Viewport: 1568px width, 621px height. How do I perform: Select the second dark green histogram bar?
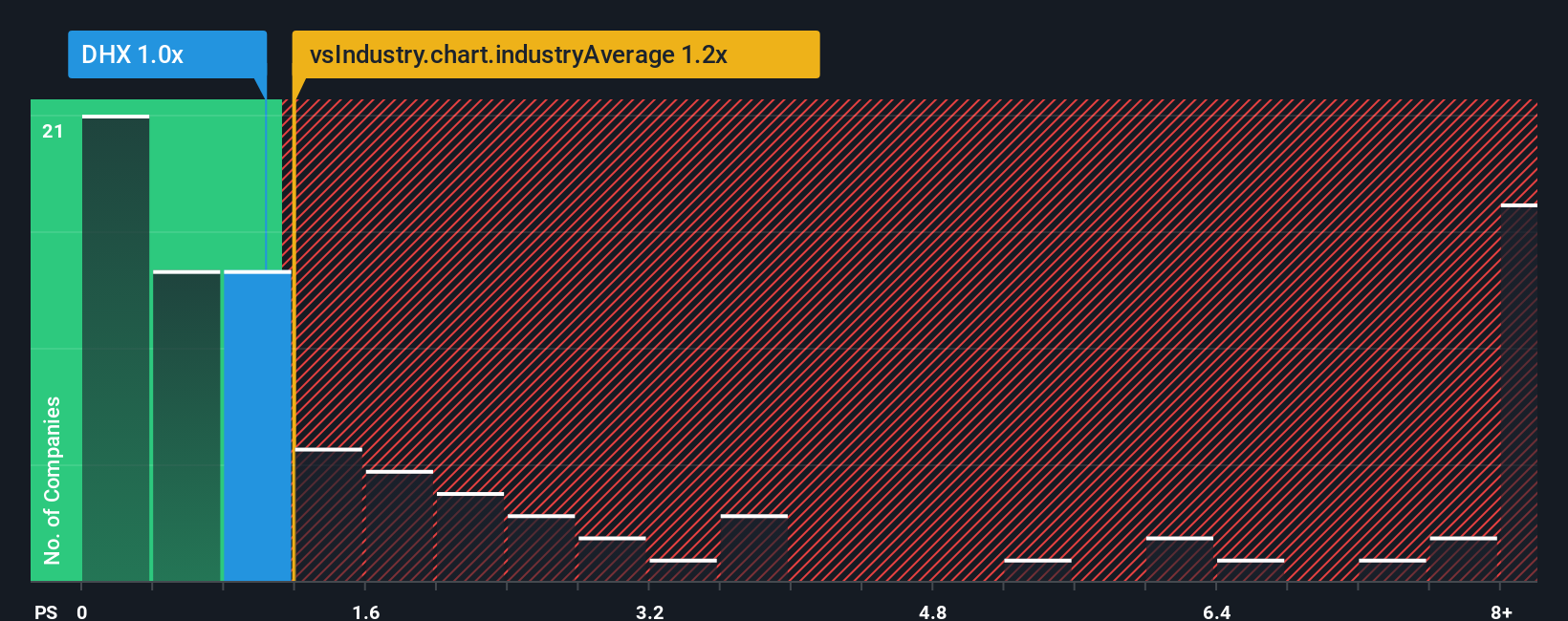(x=186, y=426)
